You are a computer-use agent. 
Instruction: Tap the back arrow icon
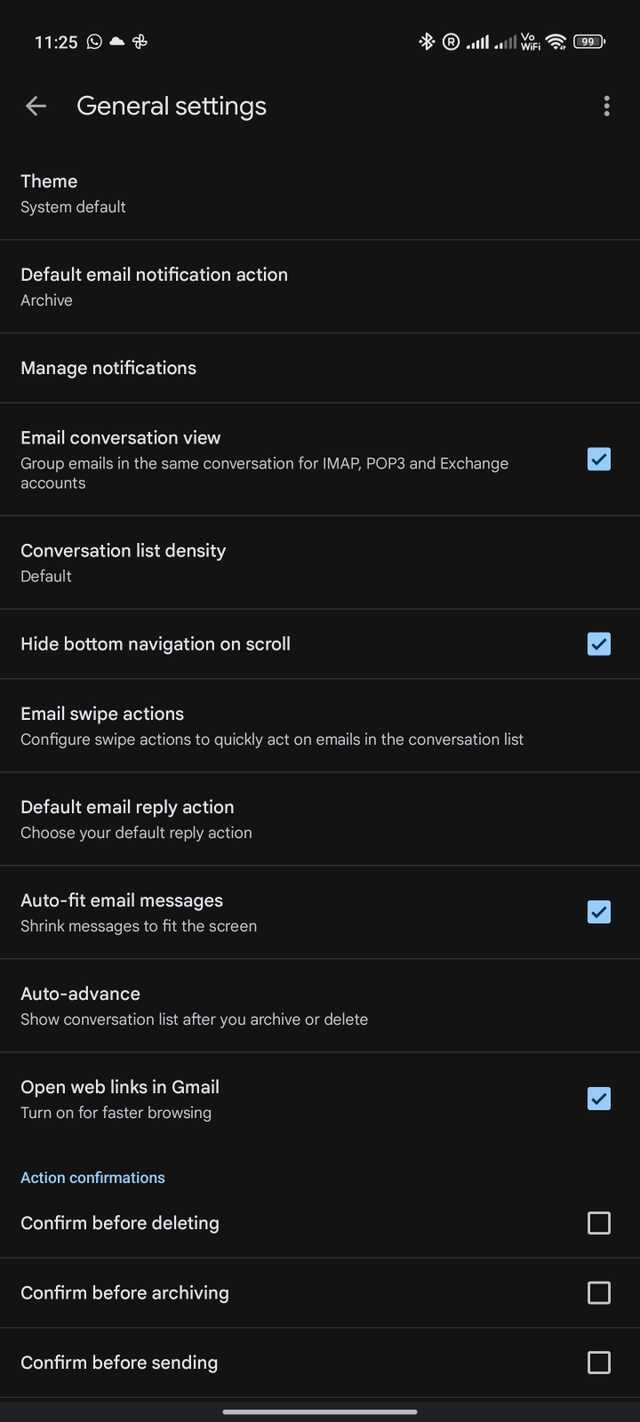36,106
